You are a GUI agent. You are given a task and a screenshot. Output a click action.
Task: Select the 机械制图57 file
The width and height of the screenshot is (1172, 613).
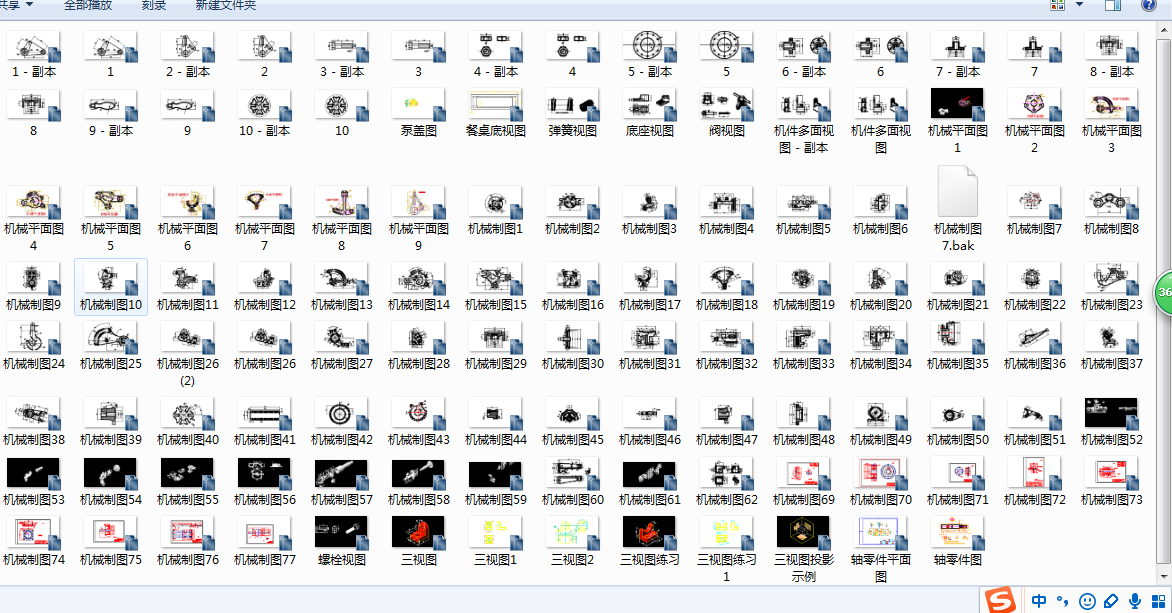pos(342,482)
